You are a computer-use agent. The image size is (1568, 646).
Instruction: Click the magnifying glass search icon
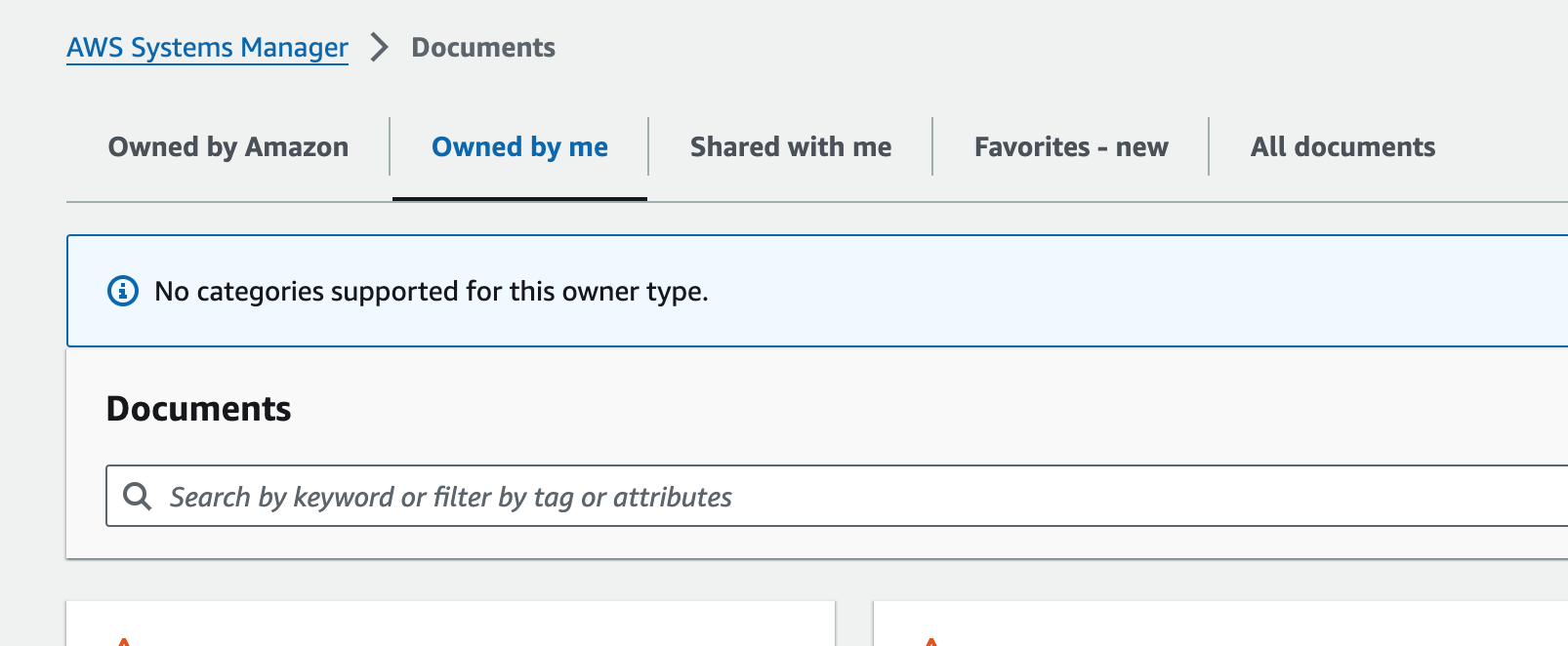(138, 497)
